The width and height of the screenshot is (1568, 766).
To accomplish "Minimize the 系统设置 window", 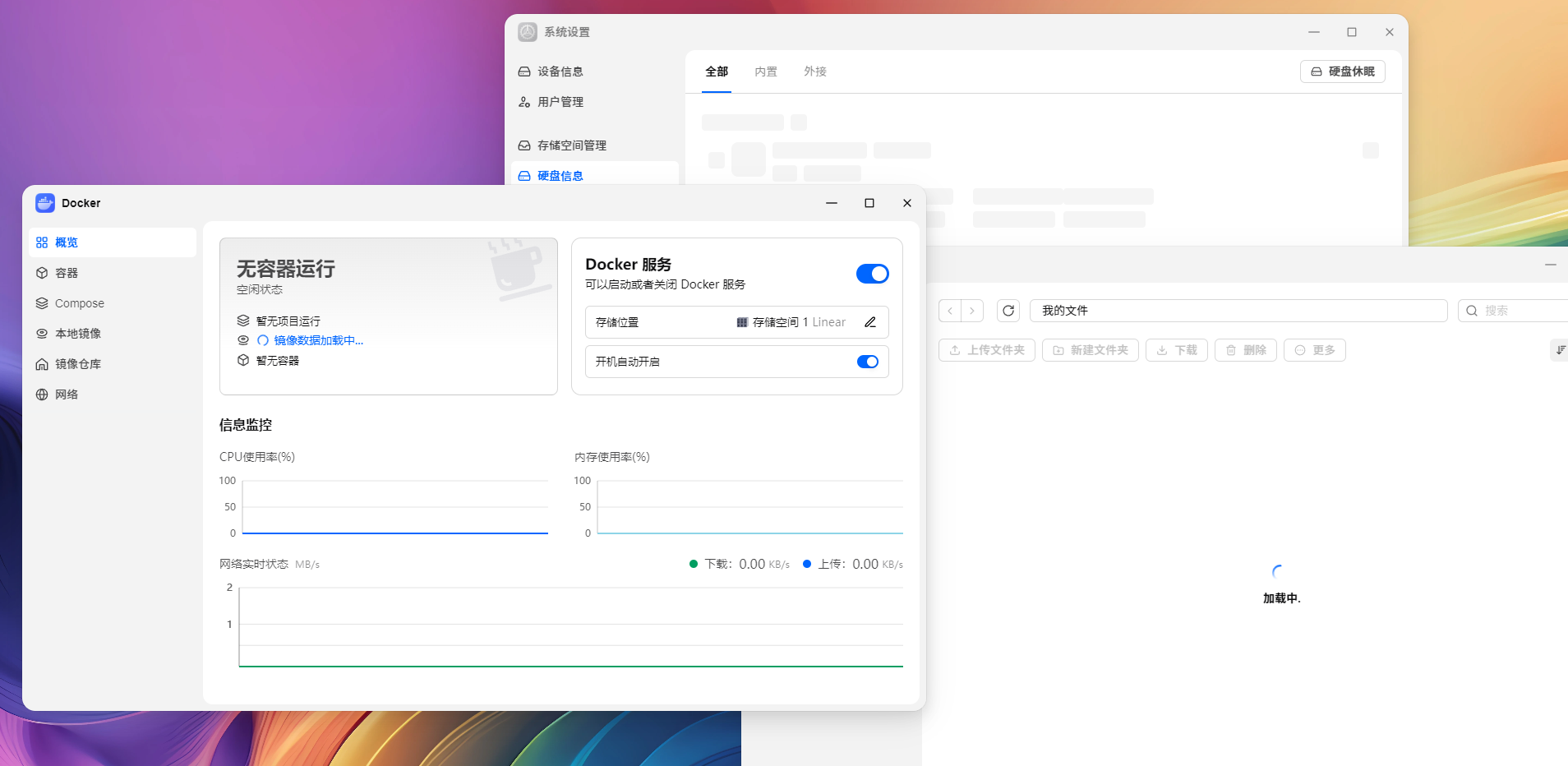I will pos(1314,32).
